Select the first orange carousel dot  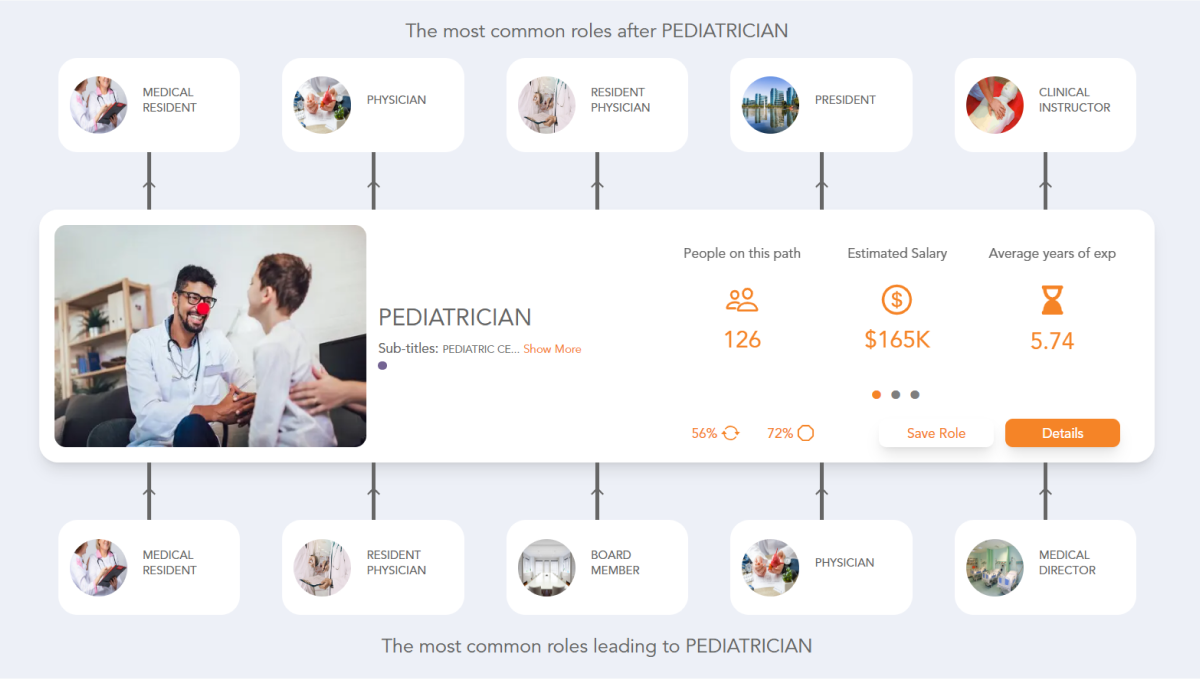tap(876, 394)
